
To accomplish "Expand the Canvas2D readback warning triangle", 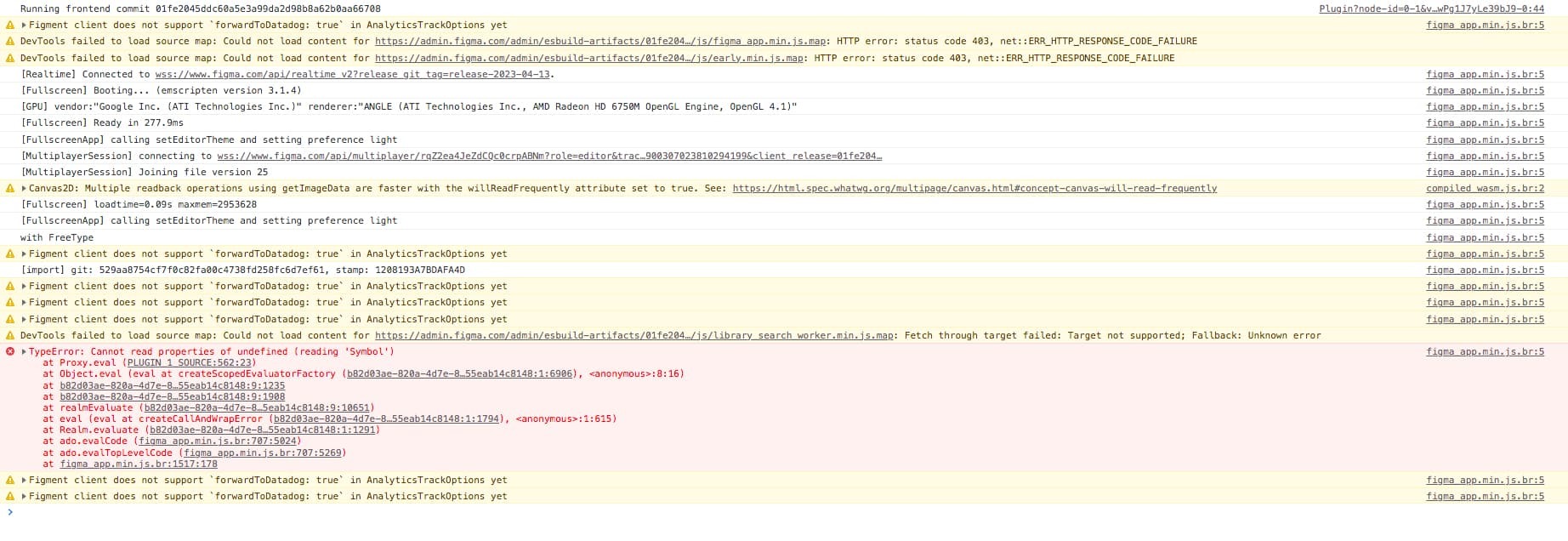I will (x=24, y=188).
